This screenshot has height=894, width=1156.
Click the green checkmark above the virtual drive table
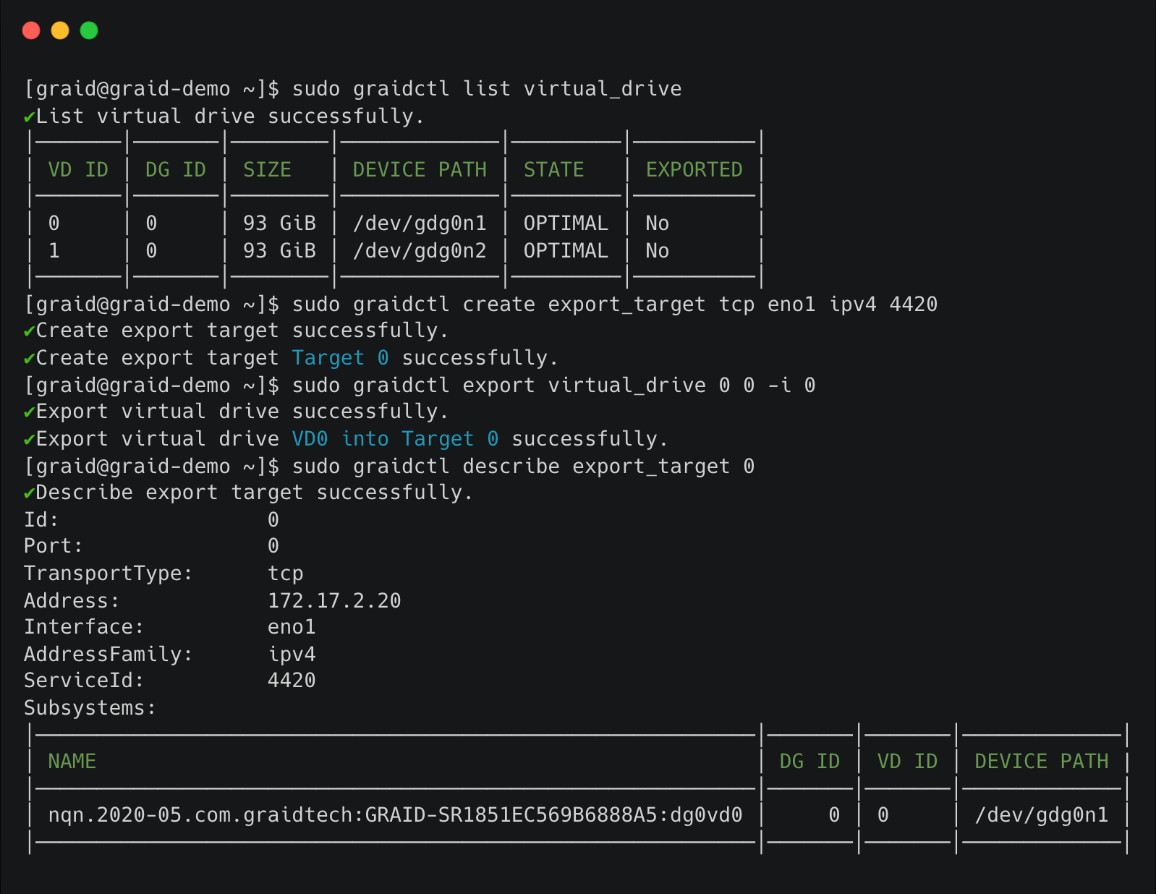click(x=28, y=116)
